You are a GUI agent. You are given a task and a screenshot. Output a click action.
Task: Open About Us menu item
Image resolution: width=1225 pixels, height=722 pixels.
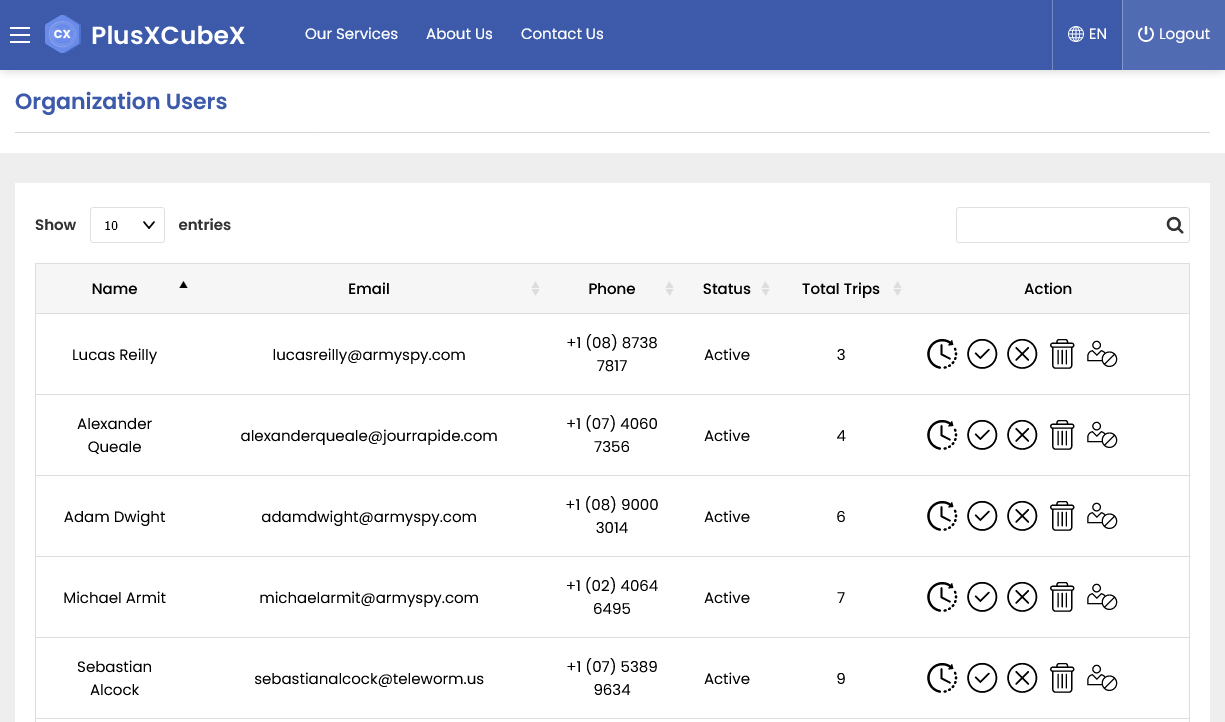[459, 34]
